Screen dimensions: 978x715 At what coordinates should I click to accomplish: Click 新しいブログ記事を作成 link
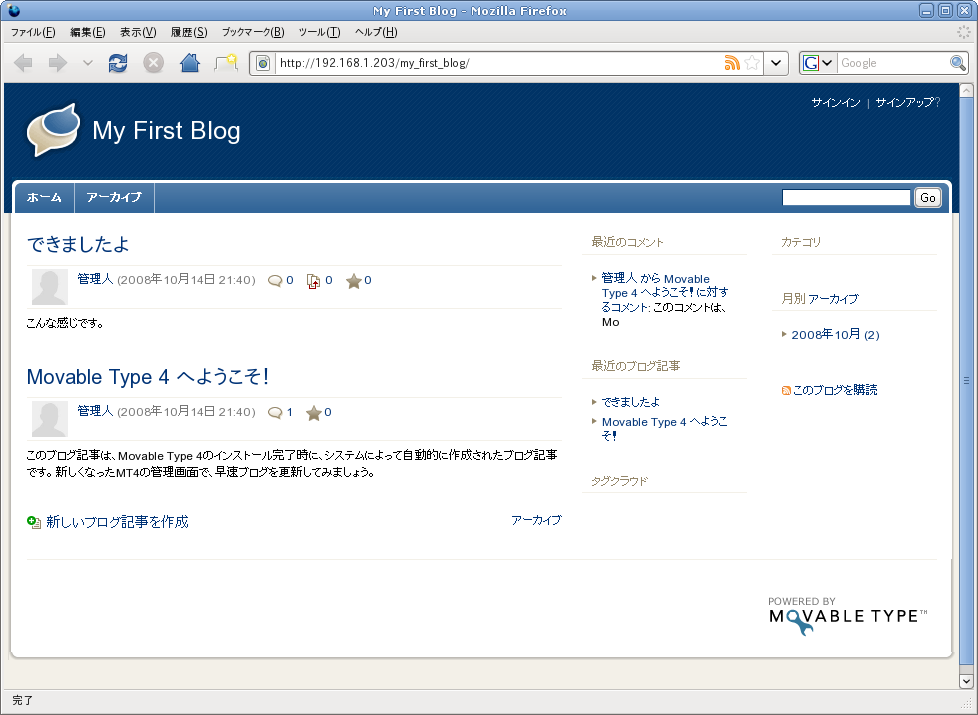point(117,522)
